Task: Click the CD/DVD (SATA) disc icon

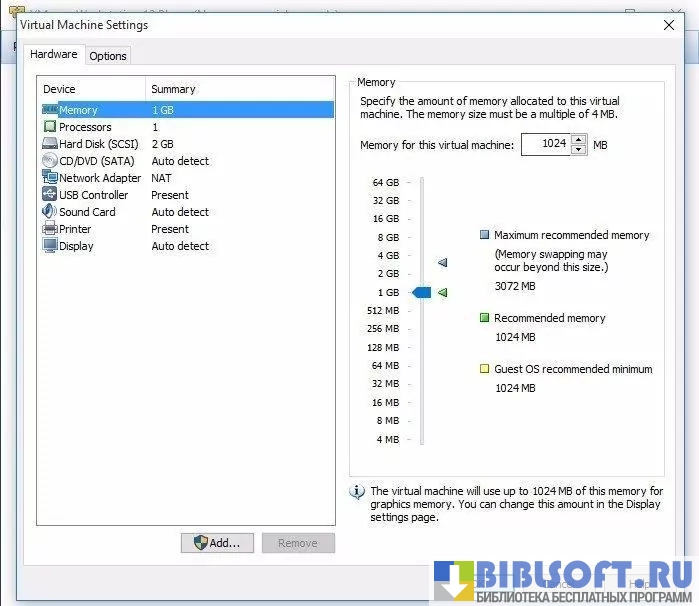Action: point(50,161)
